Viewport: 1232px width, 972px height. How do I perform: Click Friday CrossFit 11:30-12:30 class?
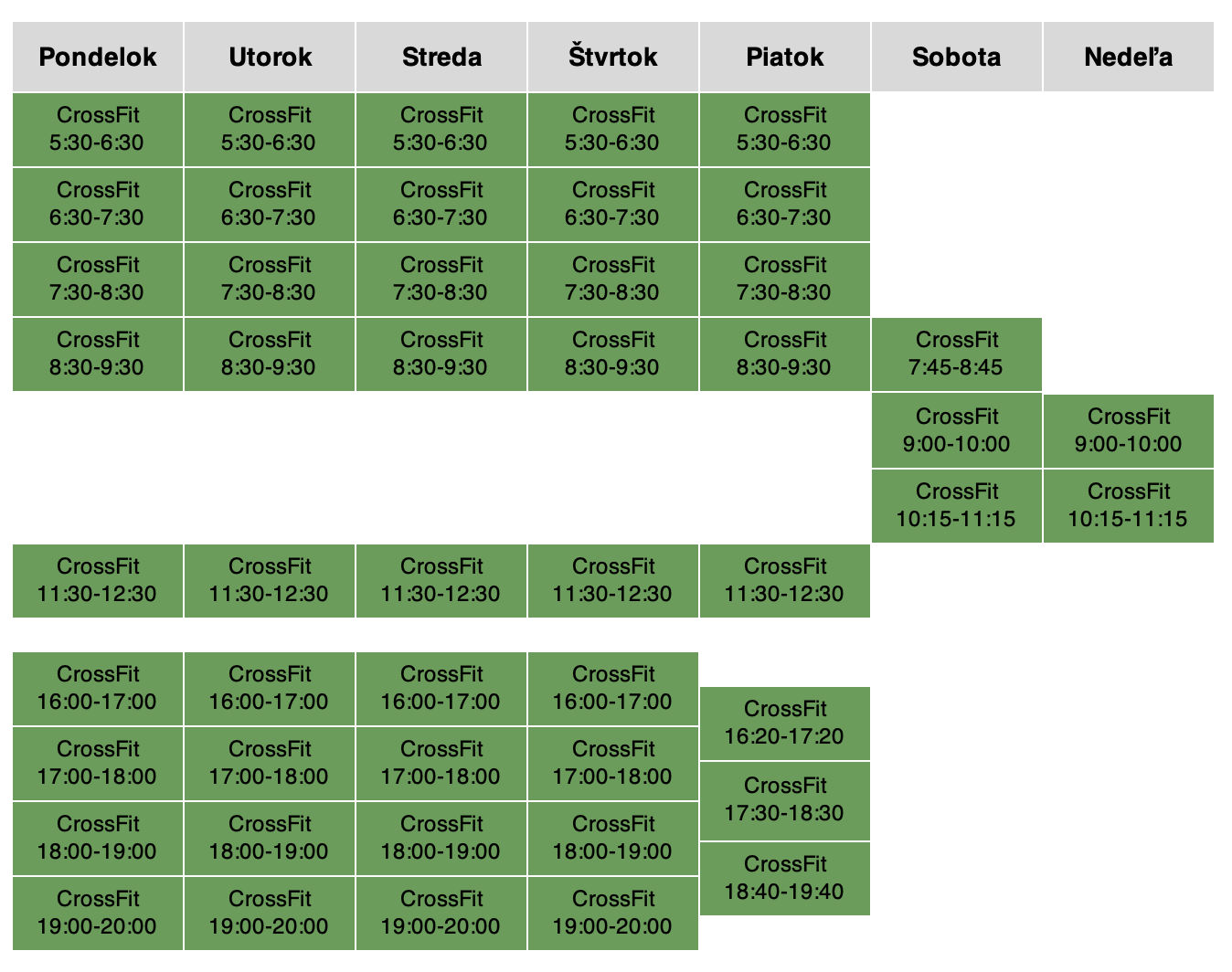pyautogui.click(x=785, y=581)
